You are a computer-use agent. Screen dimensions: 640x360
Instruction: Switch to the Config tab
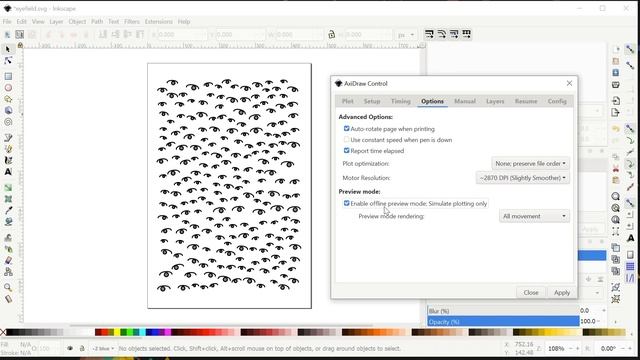point(557,101)
